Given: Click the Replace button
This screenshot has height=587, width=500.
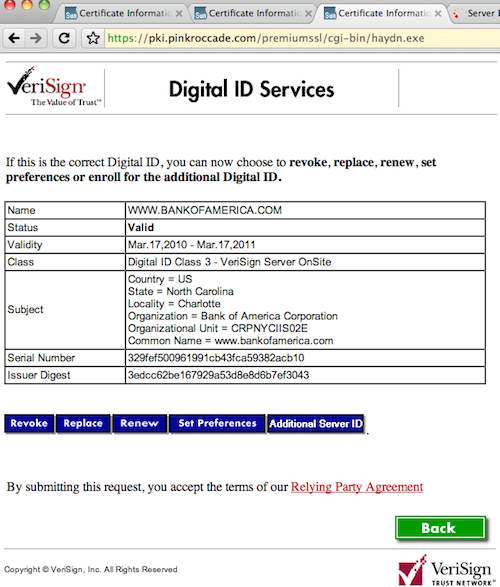Looking at the screenshot, I should (x=83, y=423).
